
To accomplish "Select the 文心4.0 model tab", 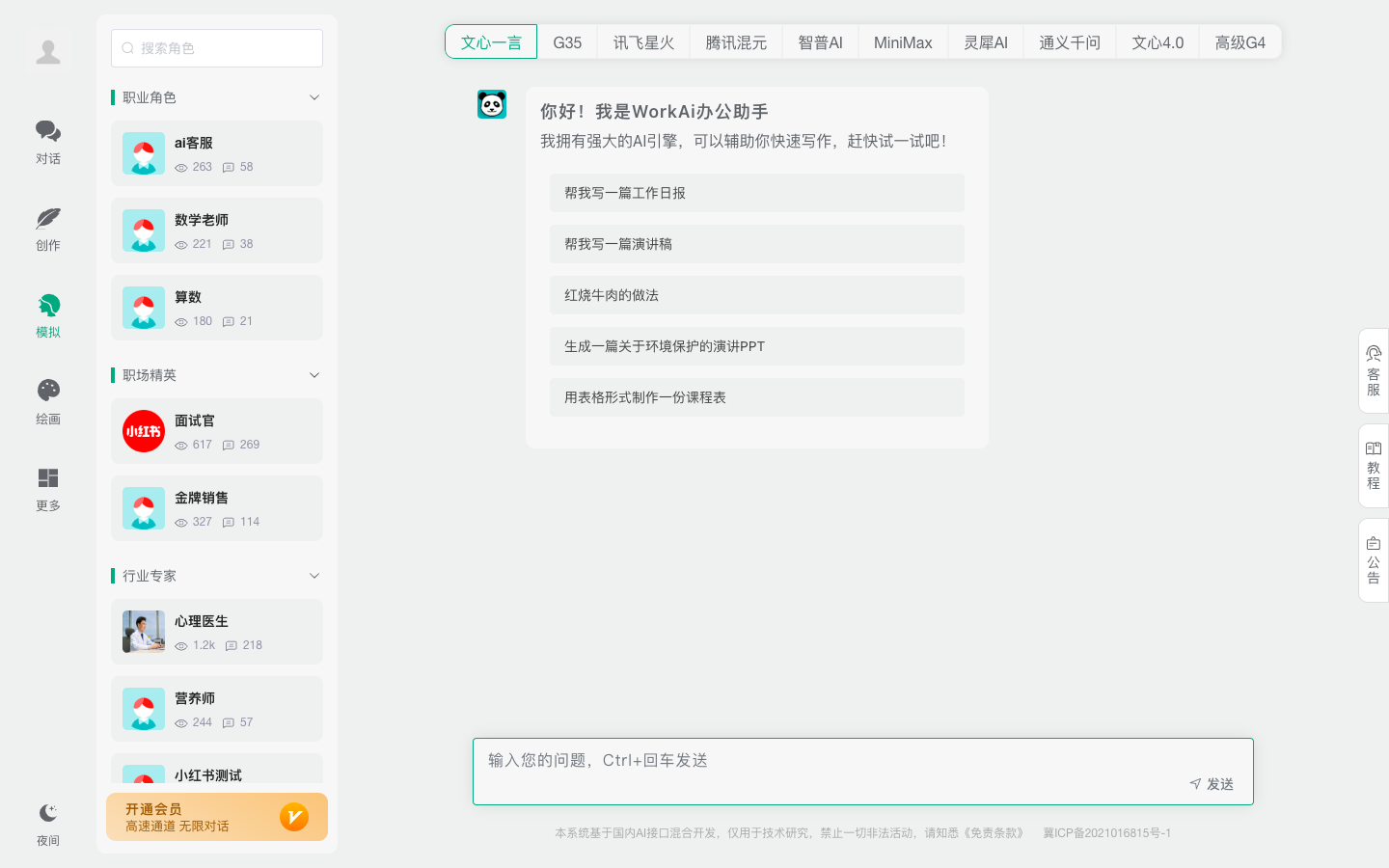I will coord(1157,41).
